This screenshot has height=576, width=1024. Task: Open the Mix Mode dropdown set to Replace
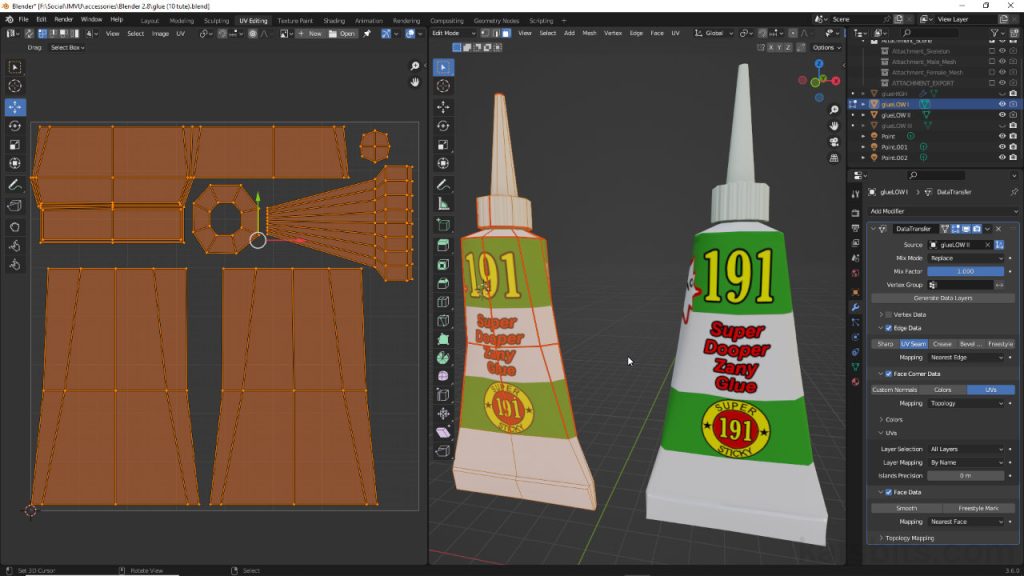[967, 259]
